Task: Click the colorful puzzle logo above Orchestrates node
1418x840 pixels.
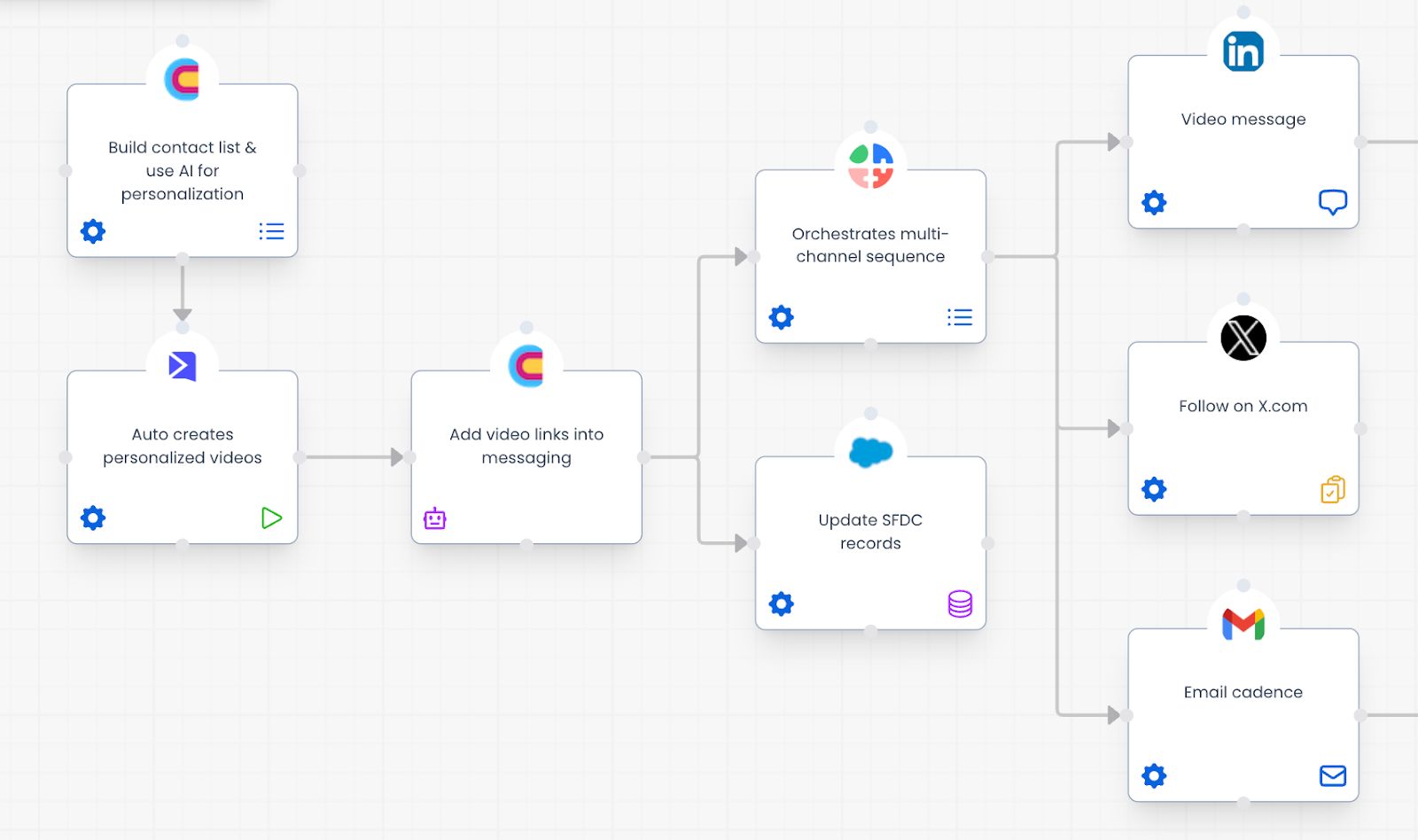Action: tap(870, 166)
